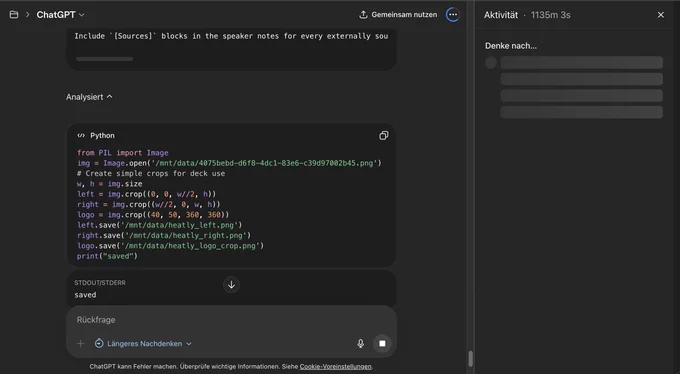The image size is (680, 374).
Task: Click the scroll-to-bottom arrow button
Action: click(x=231, y=285)
